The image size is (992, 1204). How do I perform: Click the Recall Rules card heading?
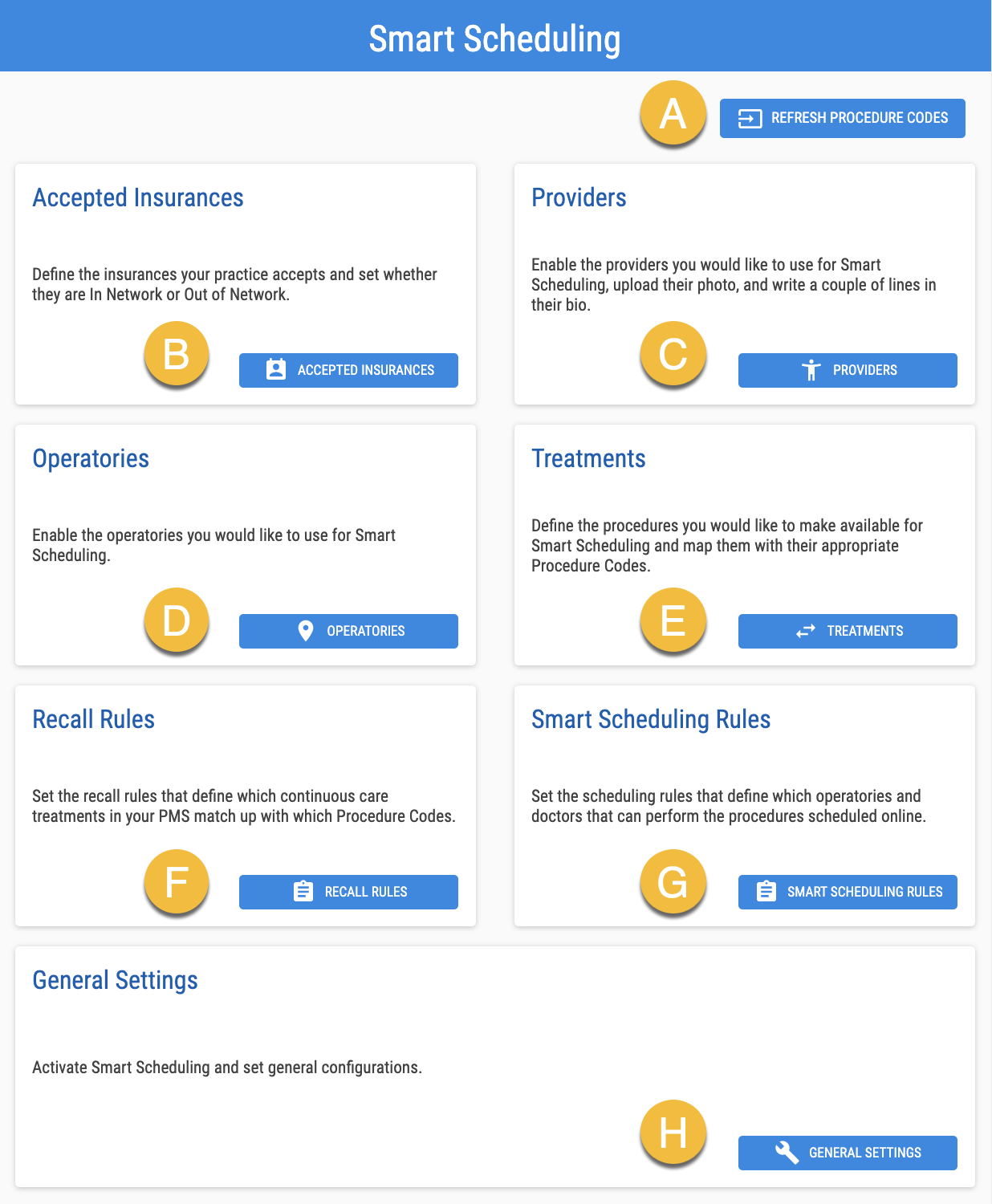[93, 719]
